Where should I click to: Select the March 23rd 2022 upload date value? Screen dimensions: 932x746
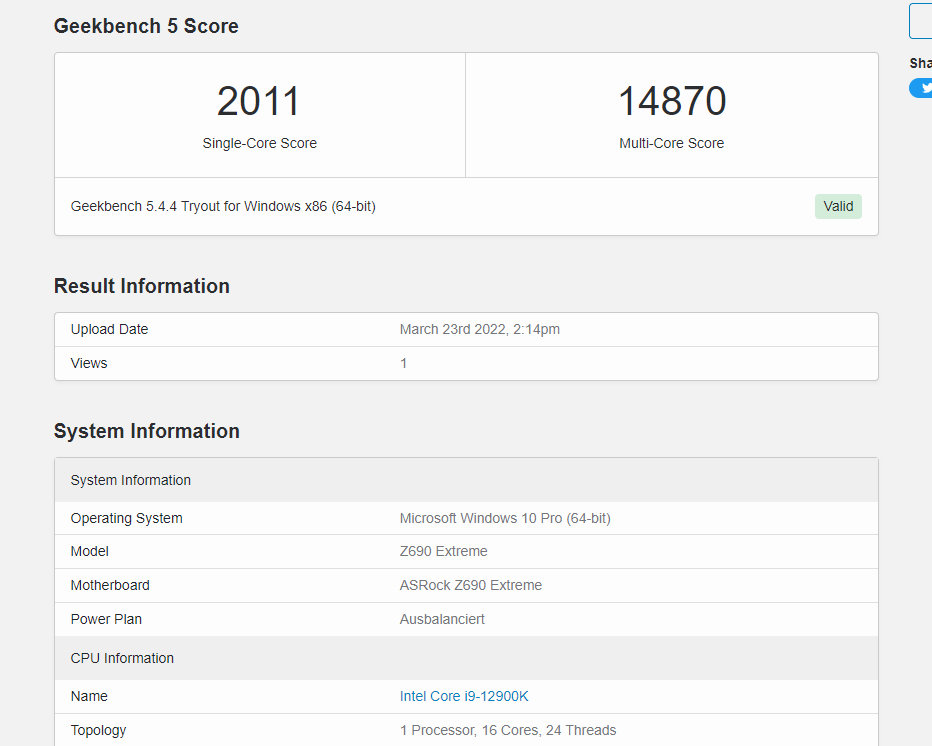click(480, 329)
